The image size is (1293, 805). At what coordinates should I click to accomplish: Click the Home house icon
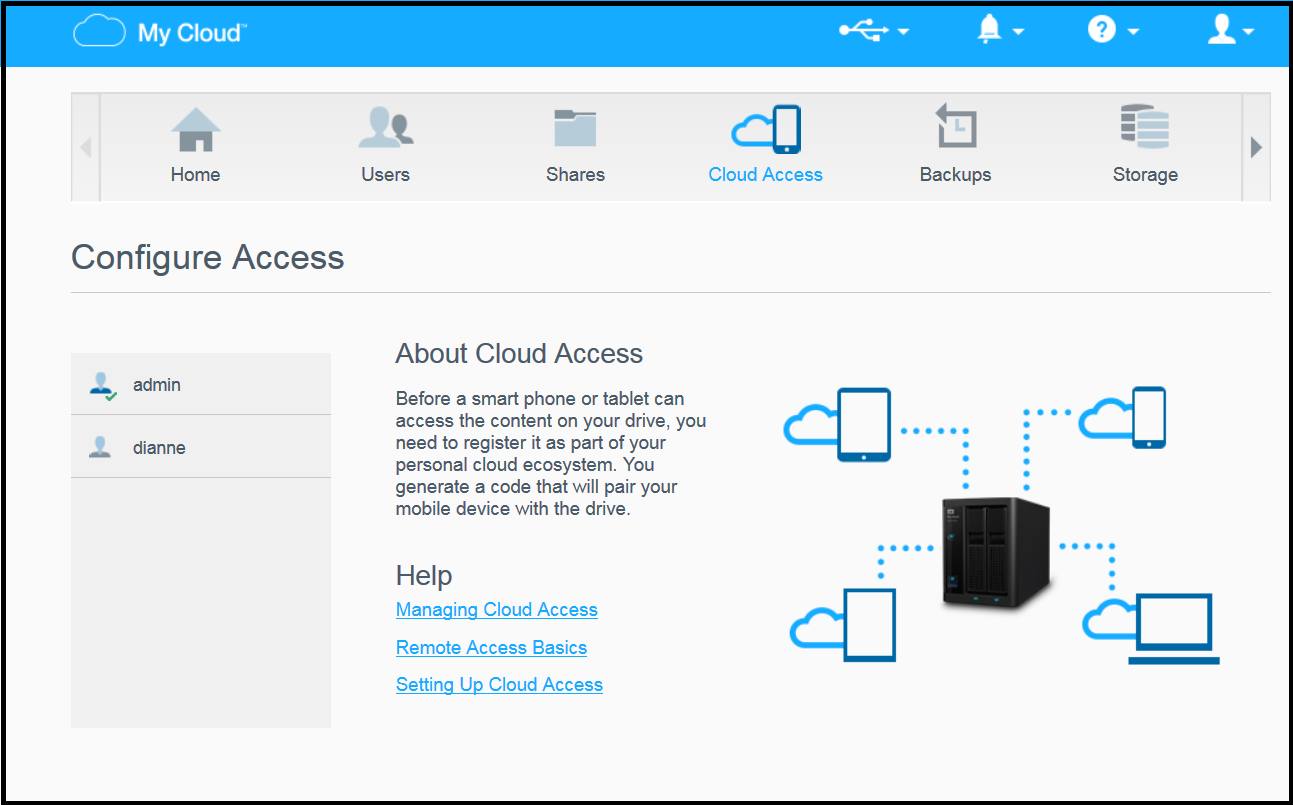[x=195, y=130]
